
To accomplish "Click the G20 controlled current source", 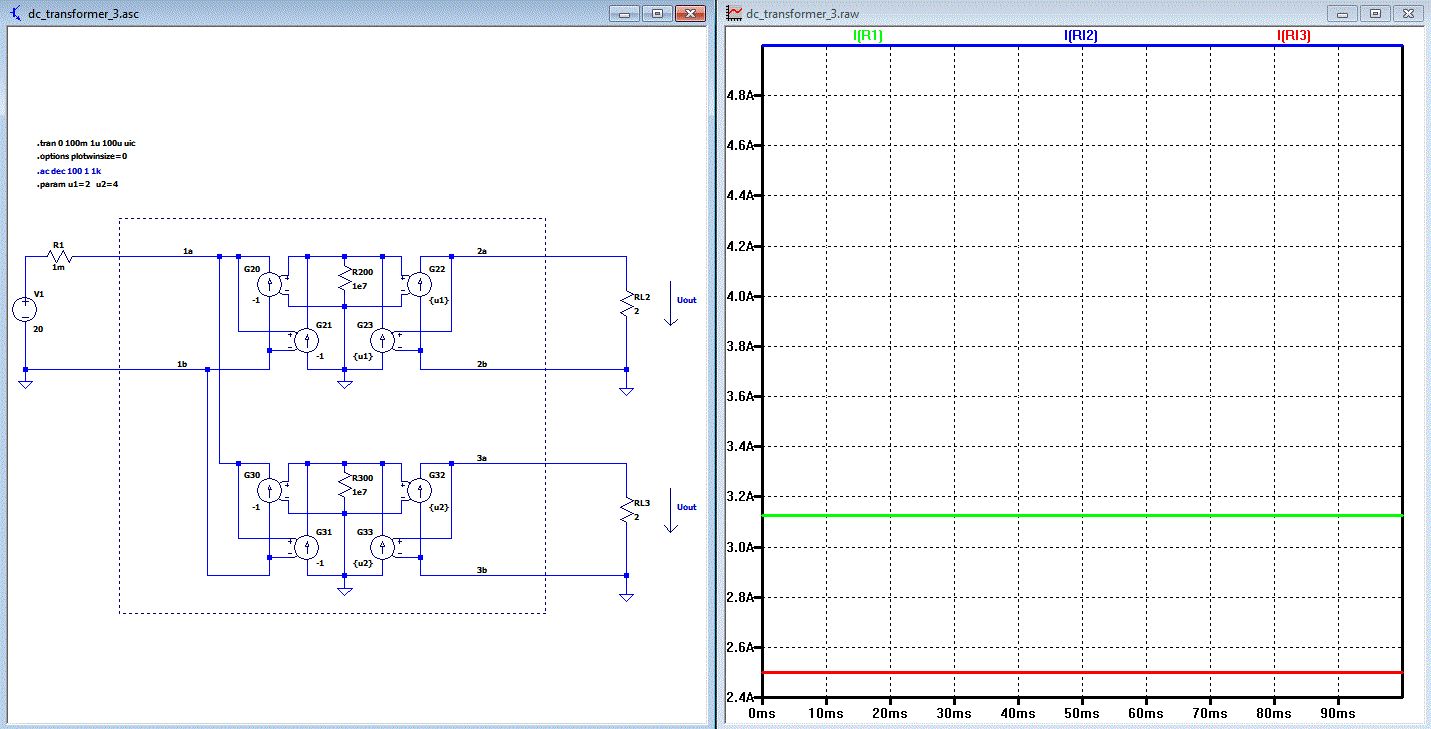I will coord(268,284).
